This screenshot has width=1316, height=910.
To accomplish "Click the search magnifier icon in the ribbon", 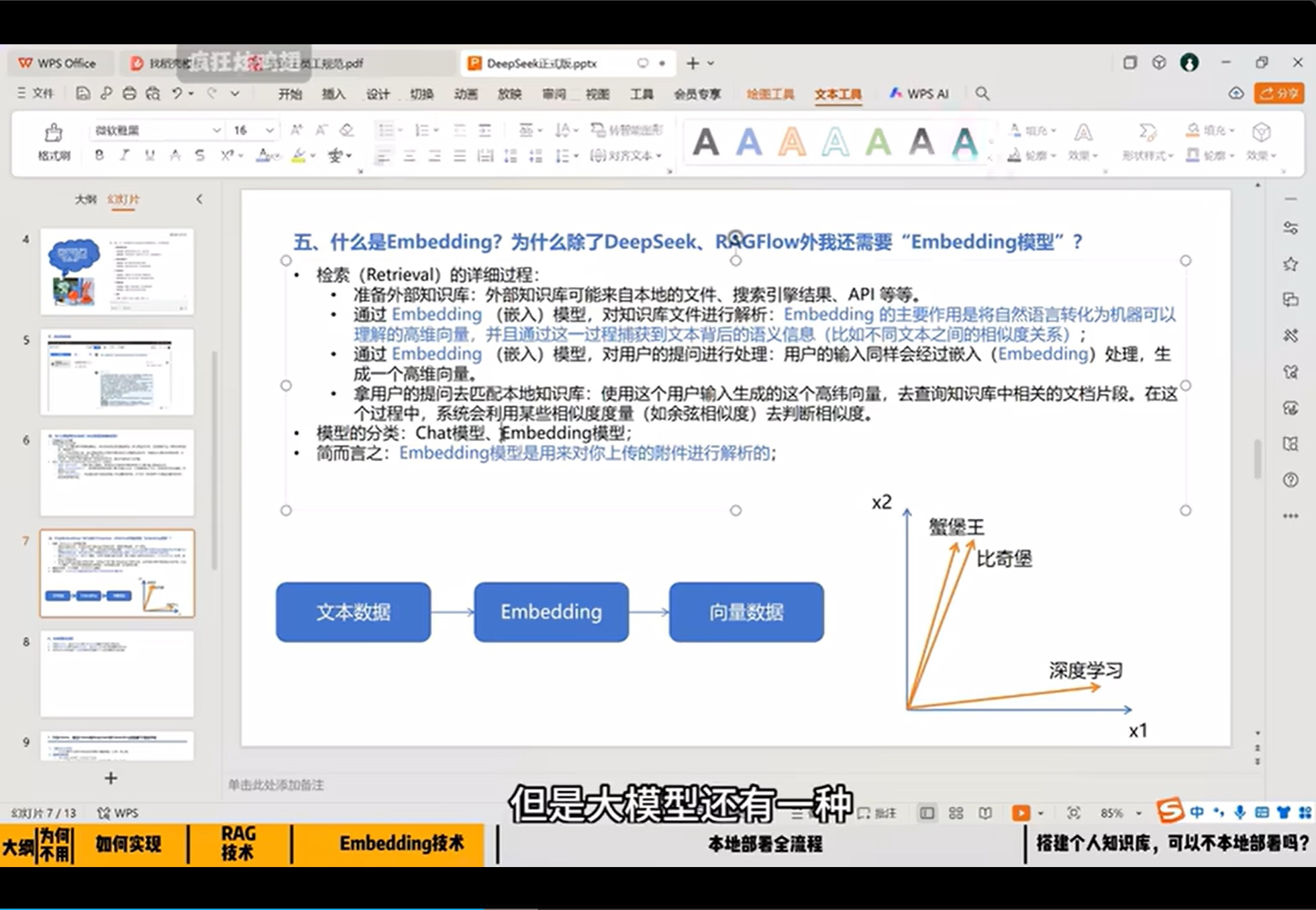I will (982, 94).
